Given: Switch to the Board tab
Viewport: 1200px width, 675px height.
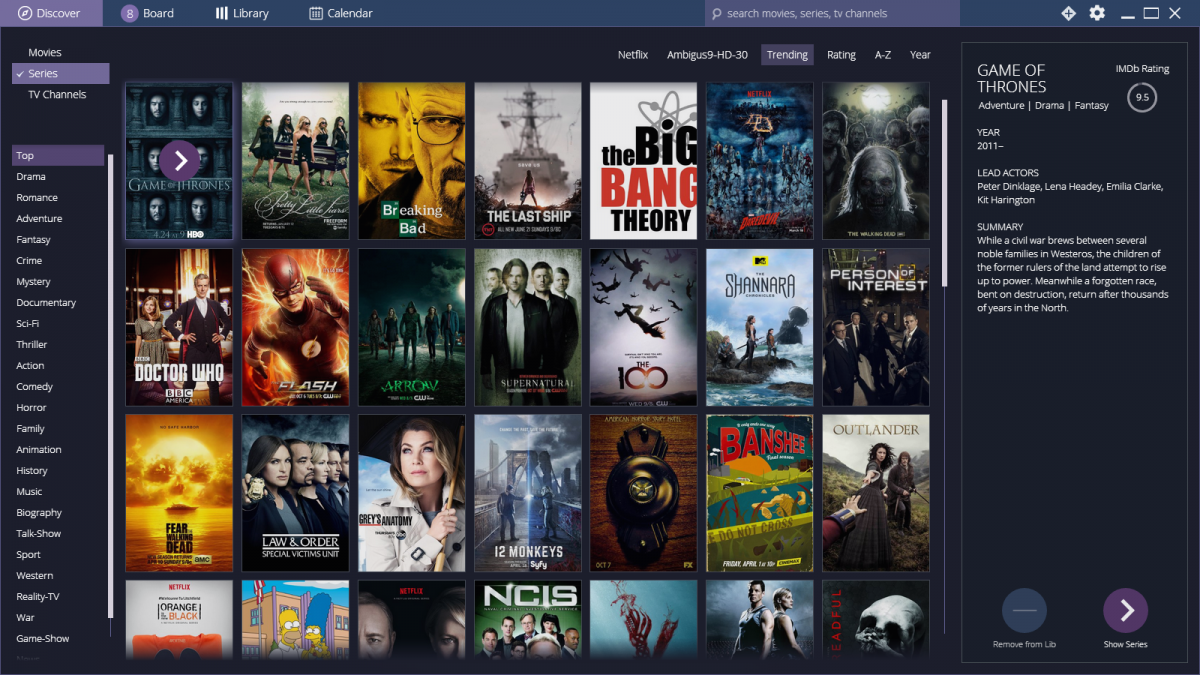Looking at the screenshot, I should coord(147,13).
